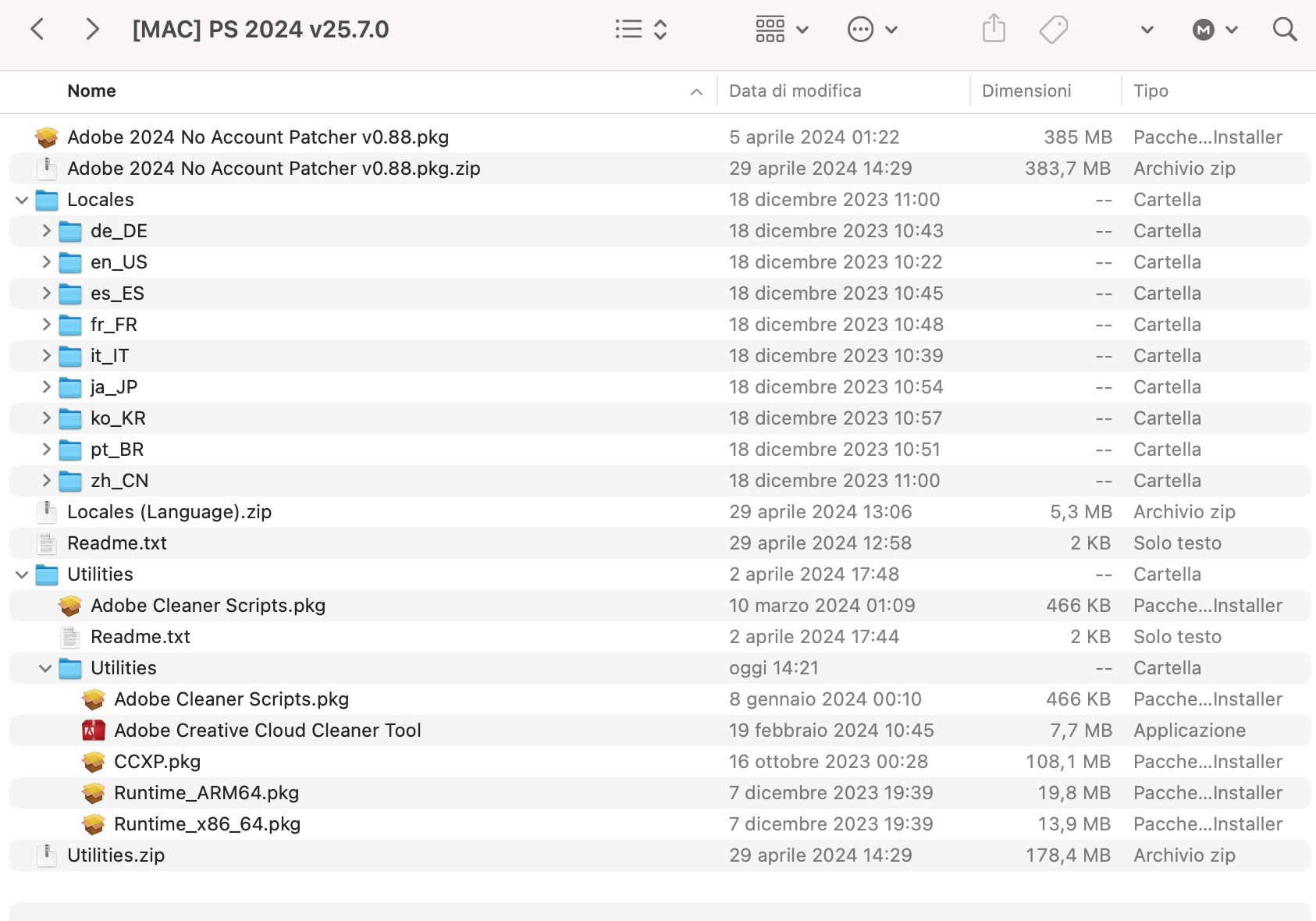Image resolution: width=1316 pixels, height=921 pixels.
Task: Select the Patcher v0.88.pkg.zip archive icon
Action: 47,169
